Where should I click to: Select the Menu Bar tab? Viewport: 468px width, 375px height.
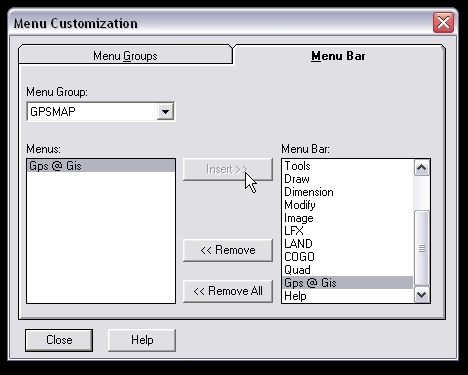339,56
